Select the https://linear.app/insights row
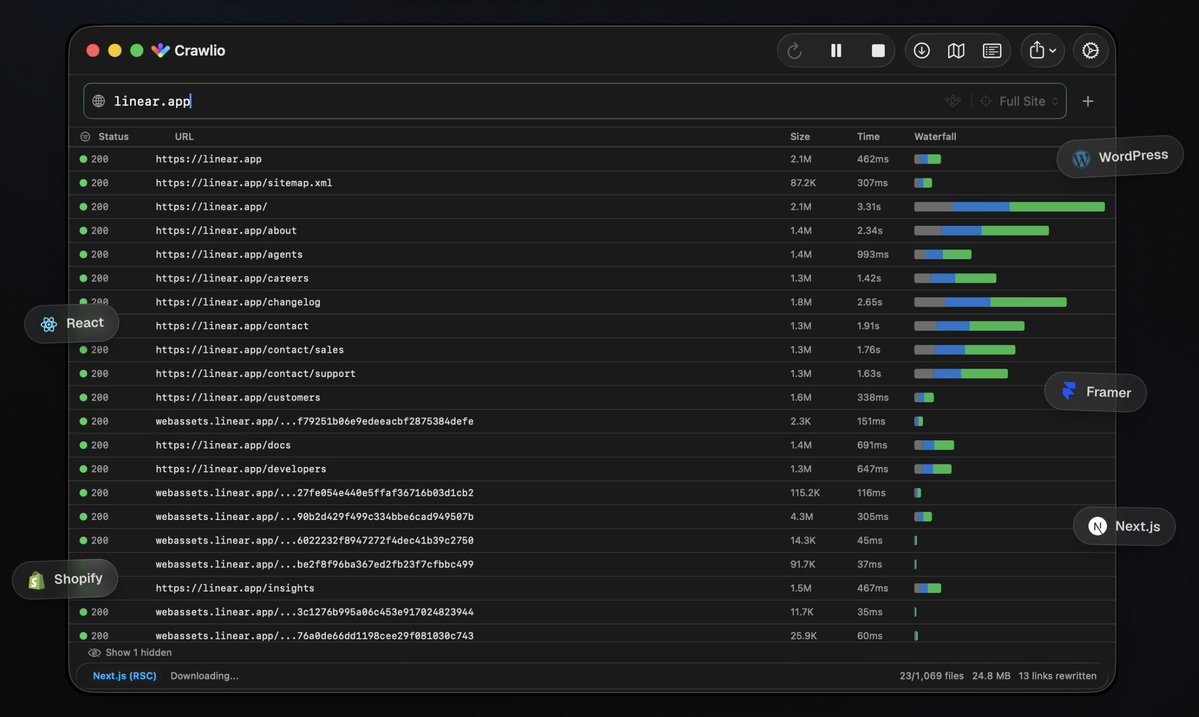1199x717 pixels. [592, 588]
